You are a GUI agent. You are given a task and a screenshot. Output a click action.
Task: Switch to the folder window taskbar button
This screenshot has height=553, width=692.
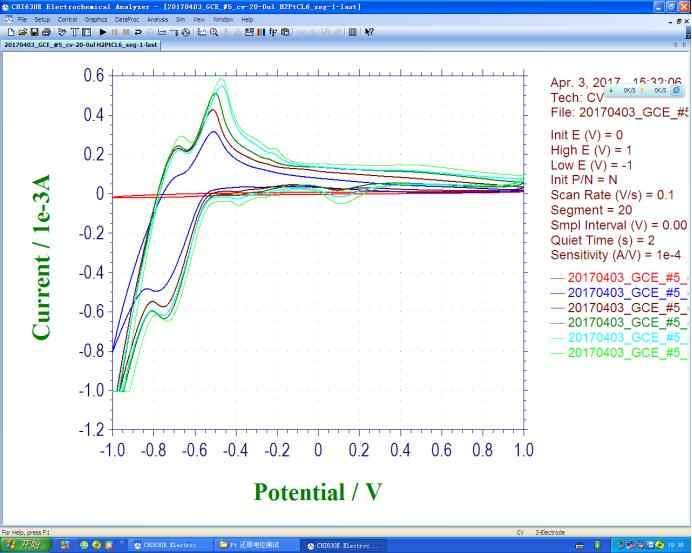click(x=257, y=545)
